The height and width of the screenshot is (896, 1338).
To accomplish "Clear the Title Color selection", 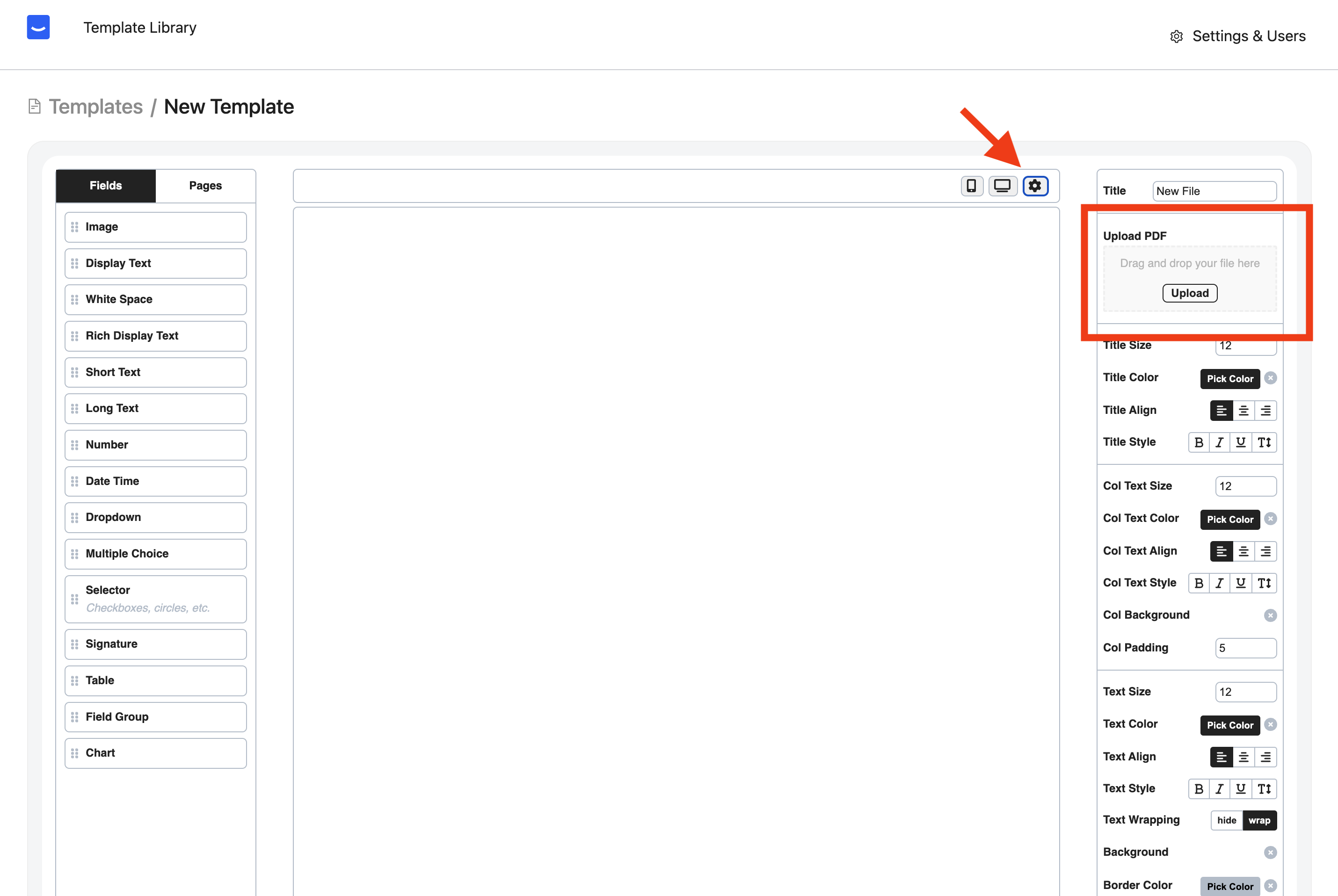I will 1270,378.
